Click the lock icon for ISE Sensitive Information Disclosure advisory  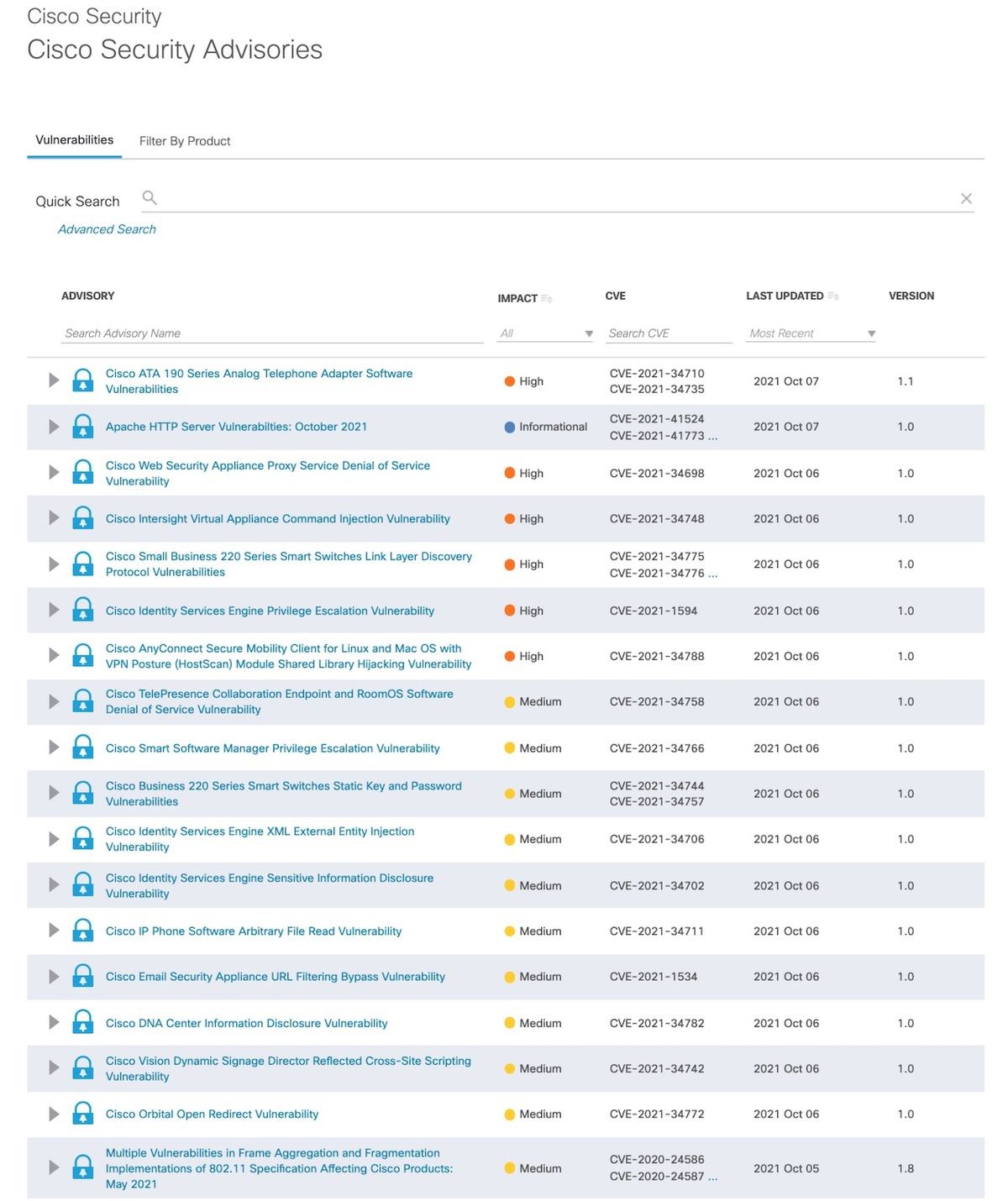(83, 884)
